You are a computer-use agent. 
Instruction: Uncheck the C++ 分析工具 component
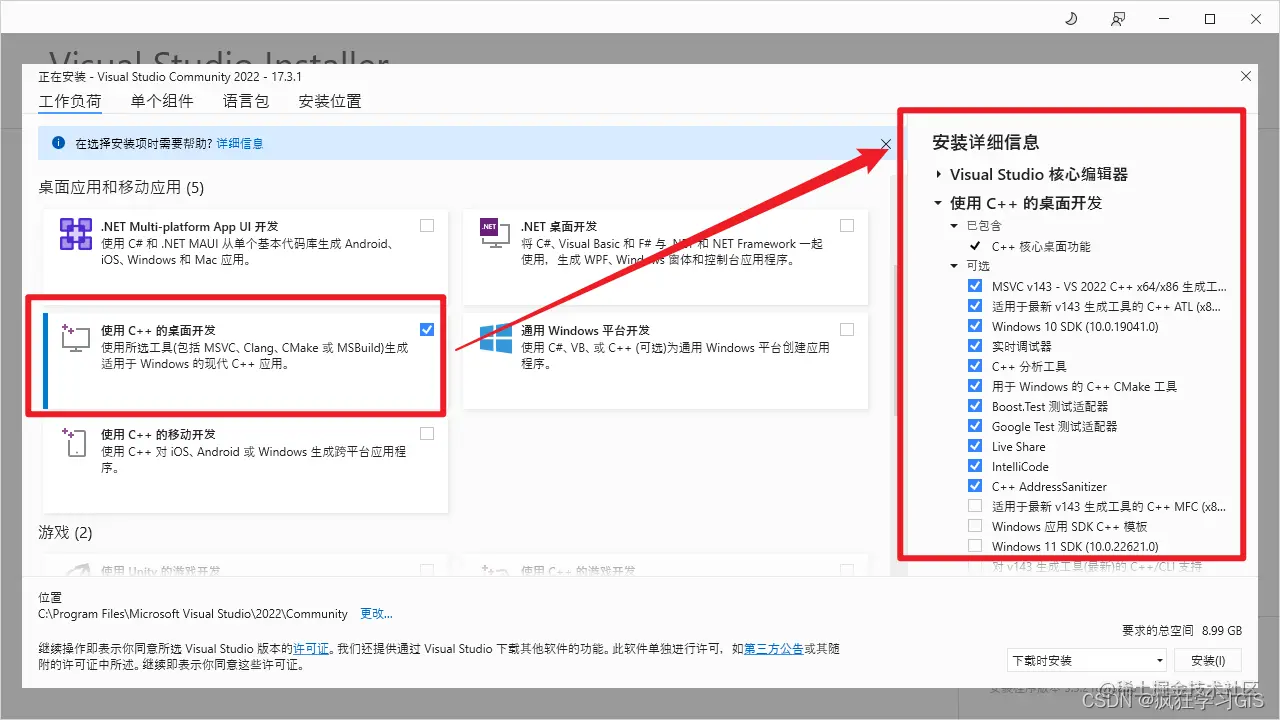click(975, 366)
